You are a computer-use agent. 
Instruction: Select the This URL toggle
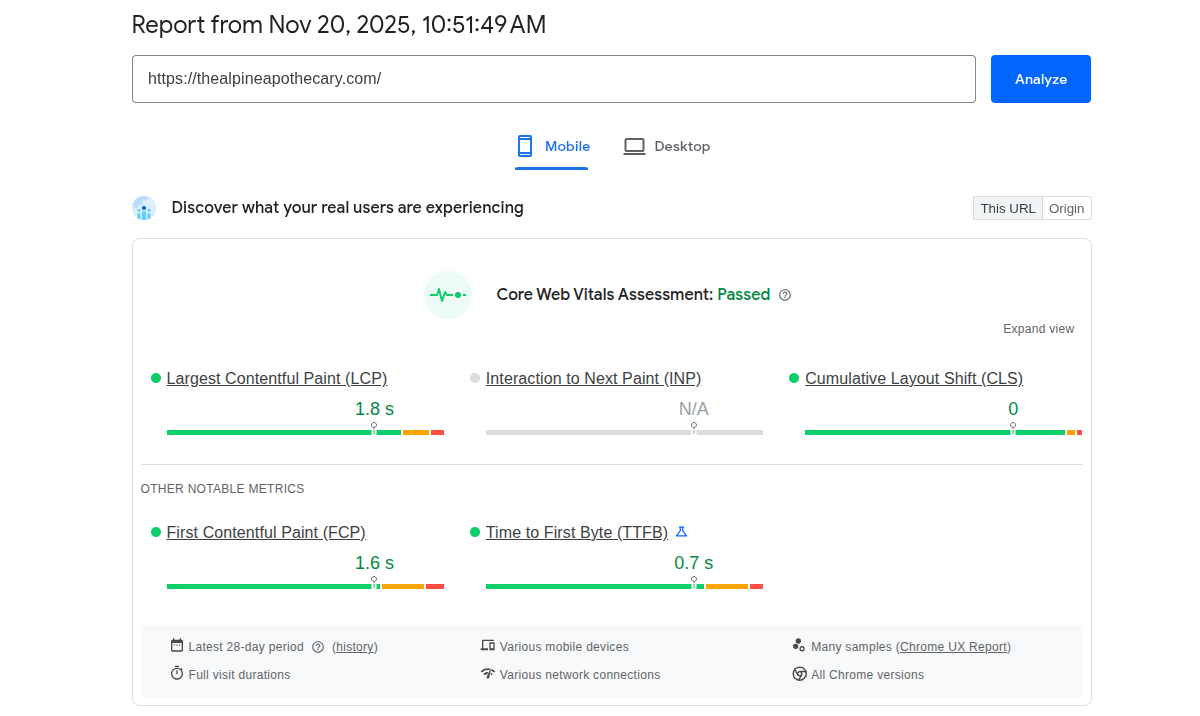(x=1007, y=208)
